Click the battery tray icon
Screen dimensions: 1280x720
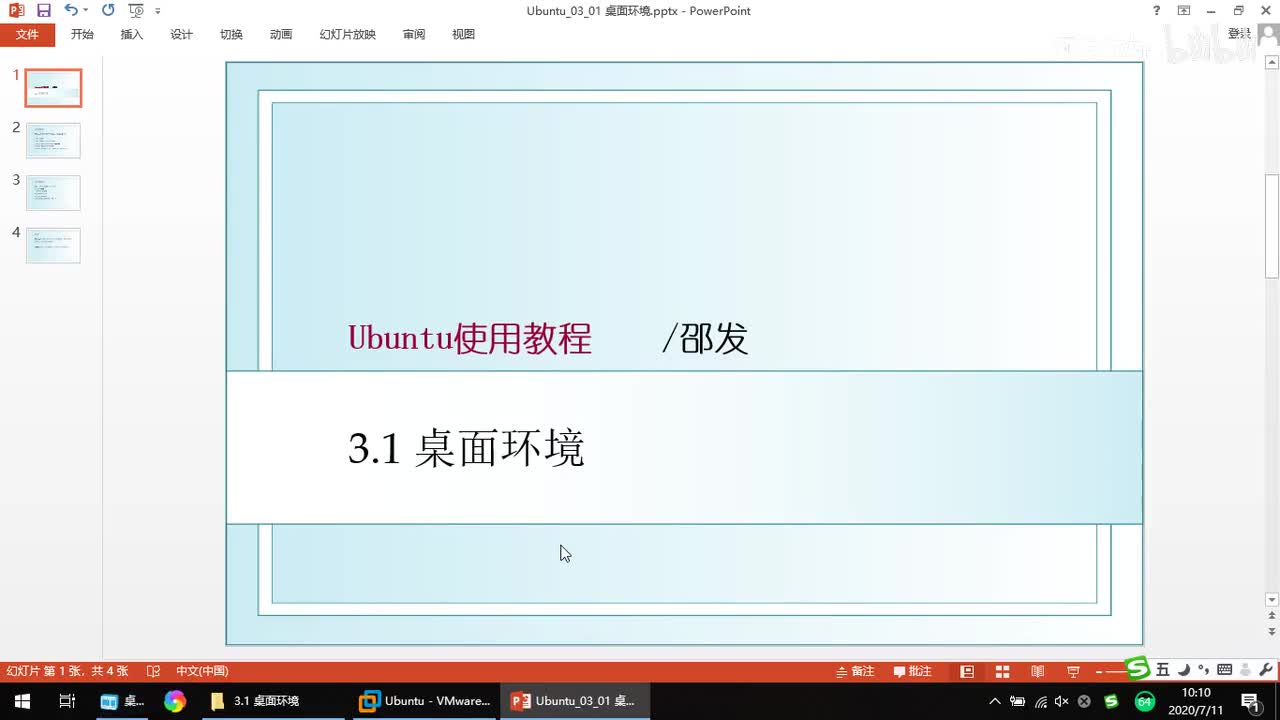coord(1018,701)
